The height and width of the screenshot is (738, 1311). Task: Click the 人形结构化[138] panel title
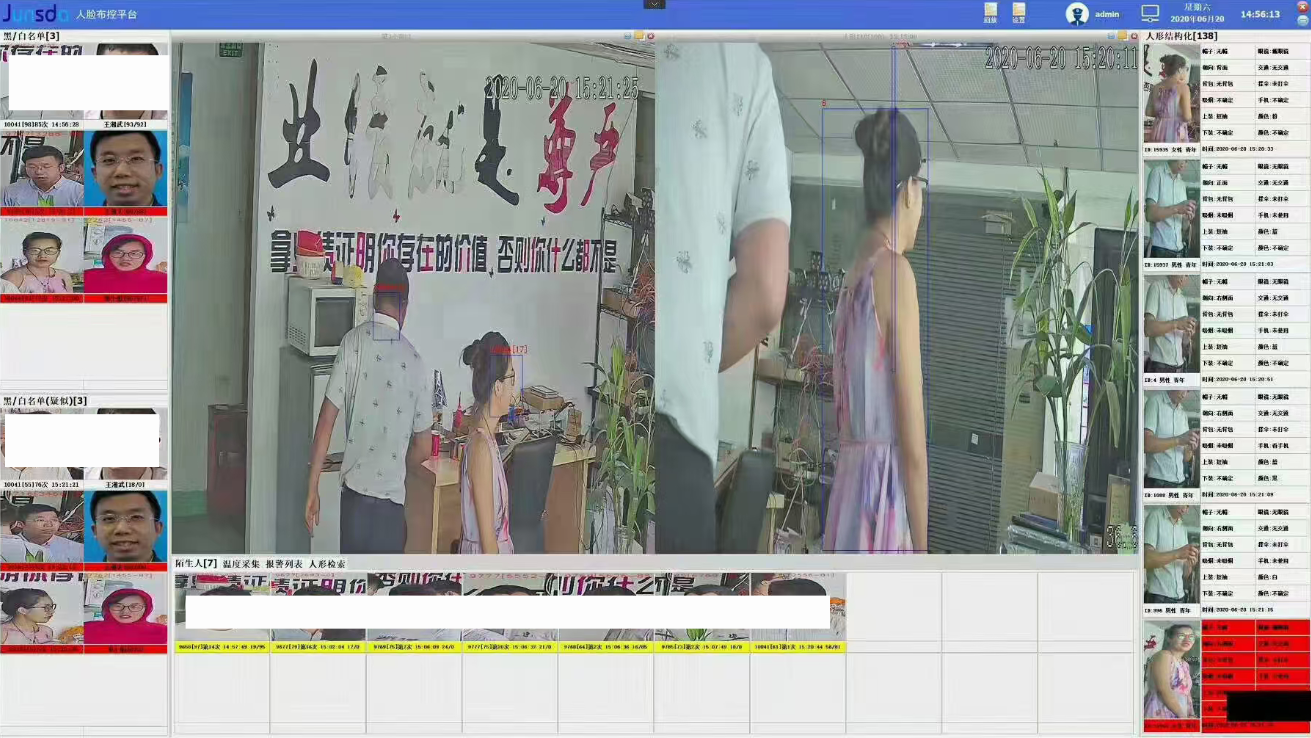[1181, 36]
